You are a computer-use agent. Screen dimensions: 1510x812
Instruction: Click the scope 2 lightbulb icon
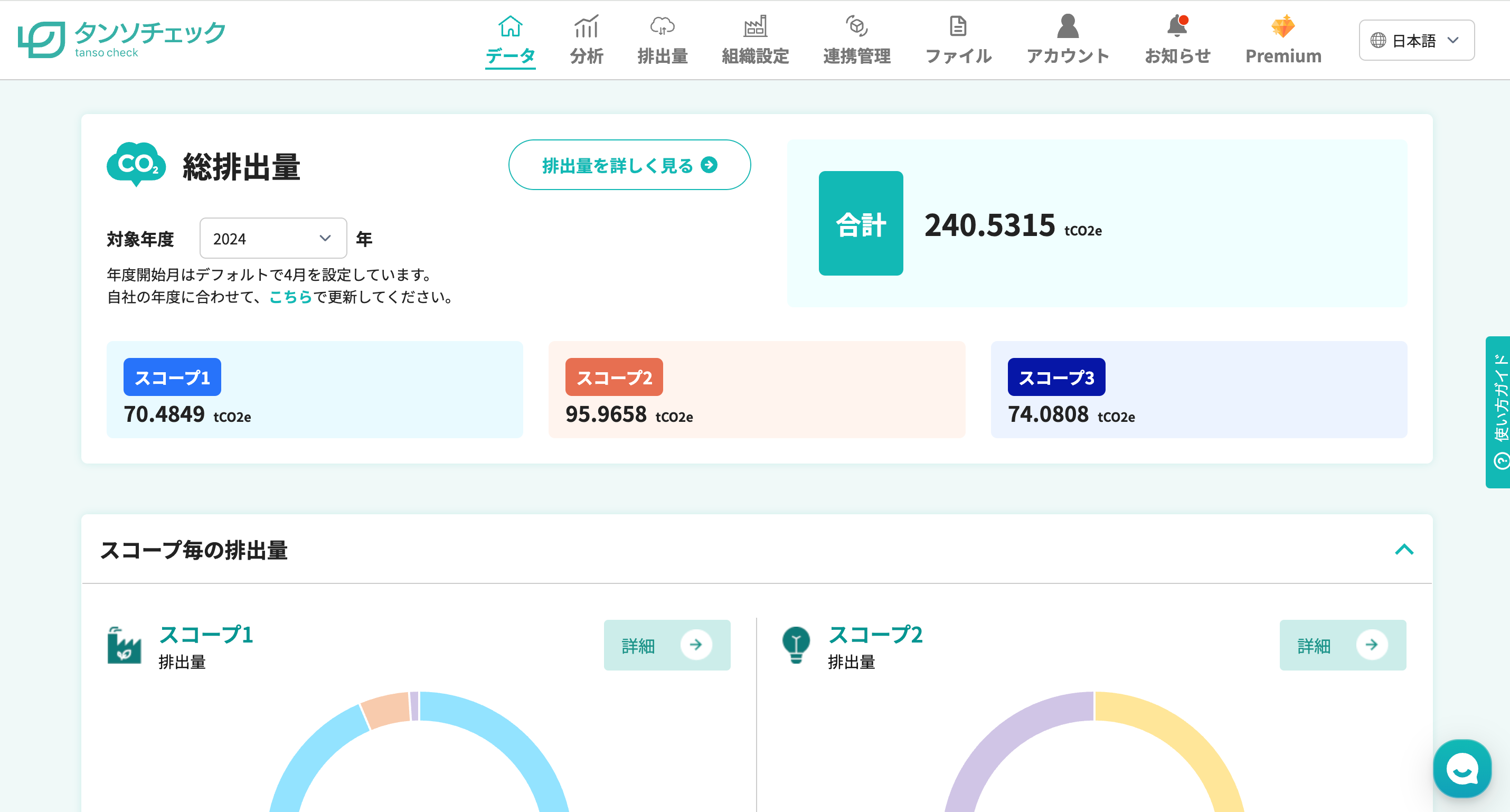coord(796,645)
